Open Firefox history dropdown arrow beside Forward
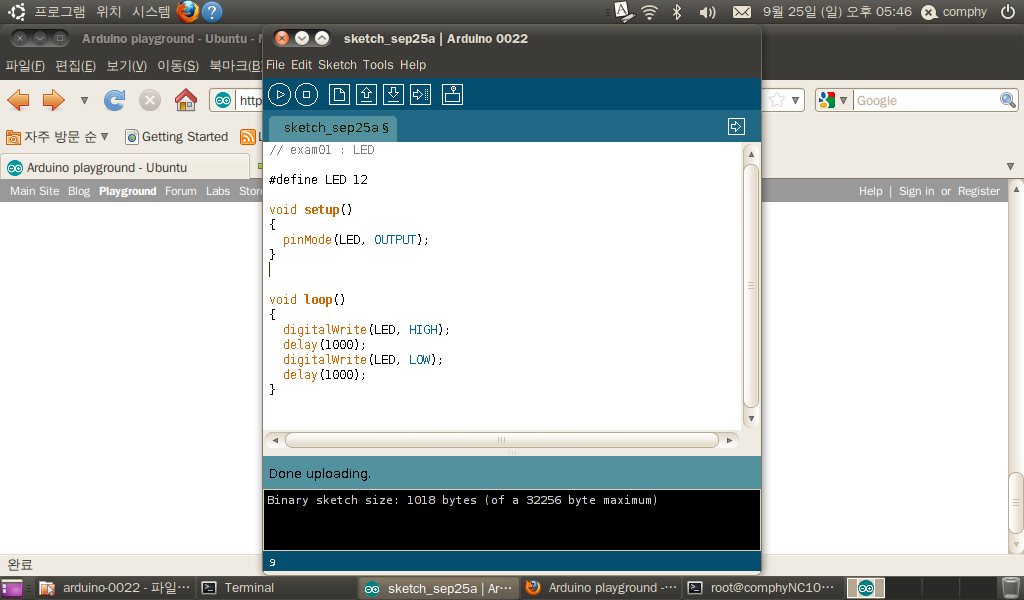This screenshot has width=1024, height=600. (84, 101)
